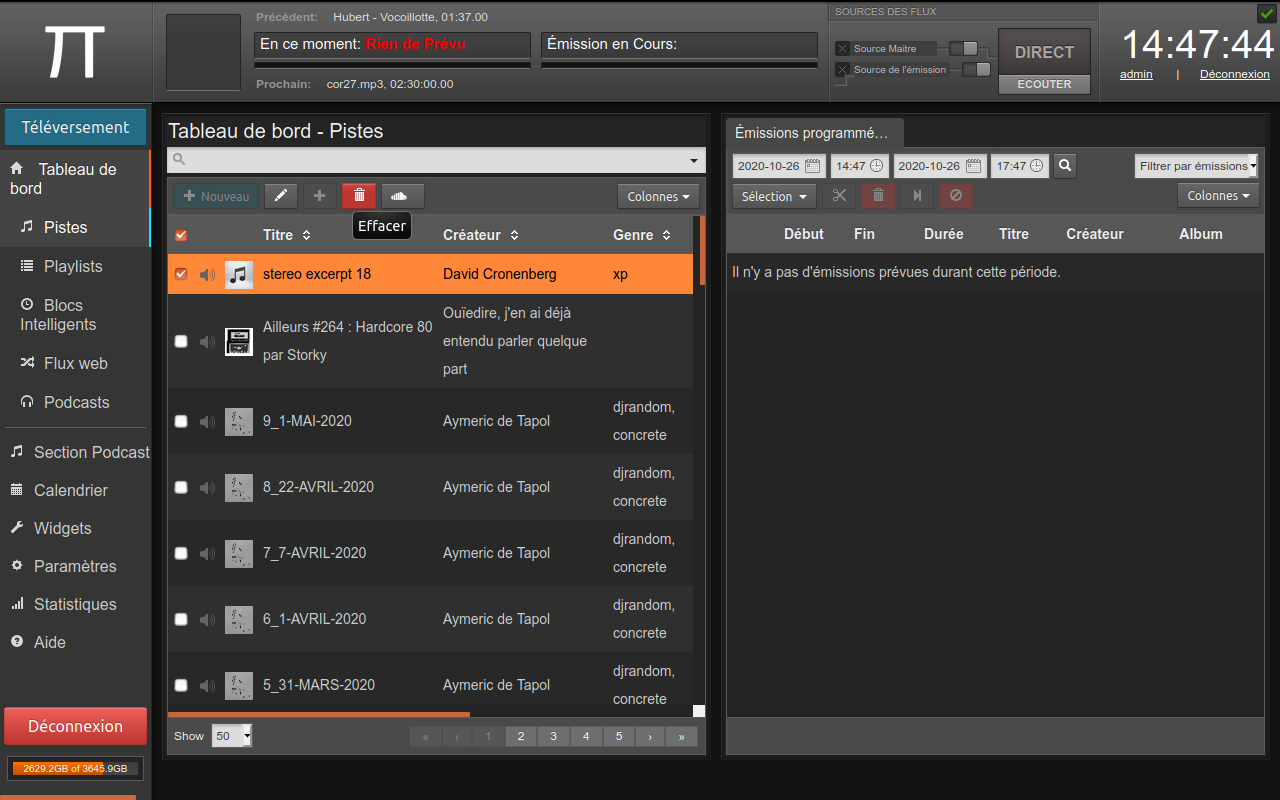1280x800 pixels.
Task: Click the cancel current show icon
Action: point(955,196)
